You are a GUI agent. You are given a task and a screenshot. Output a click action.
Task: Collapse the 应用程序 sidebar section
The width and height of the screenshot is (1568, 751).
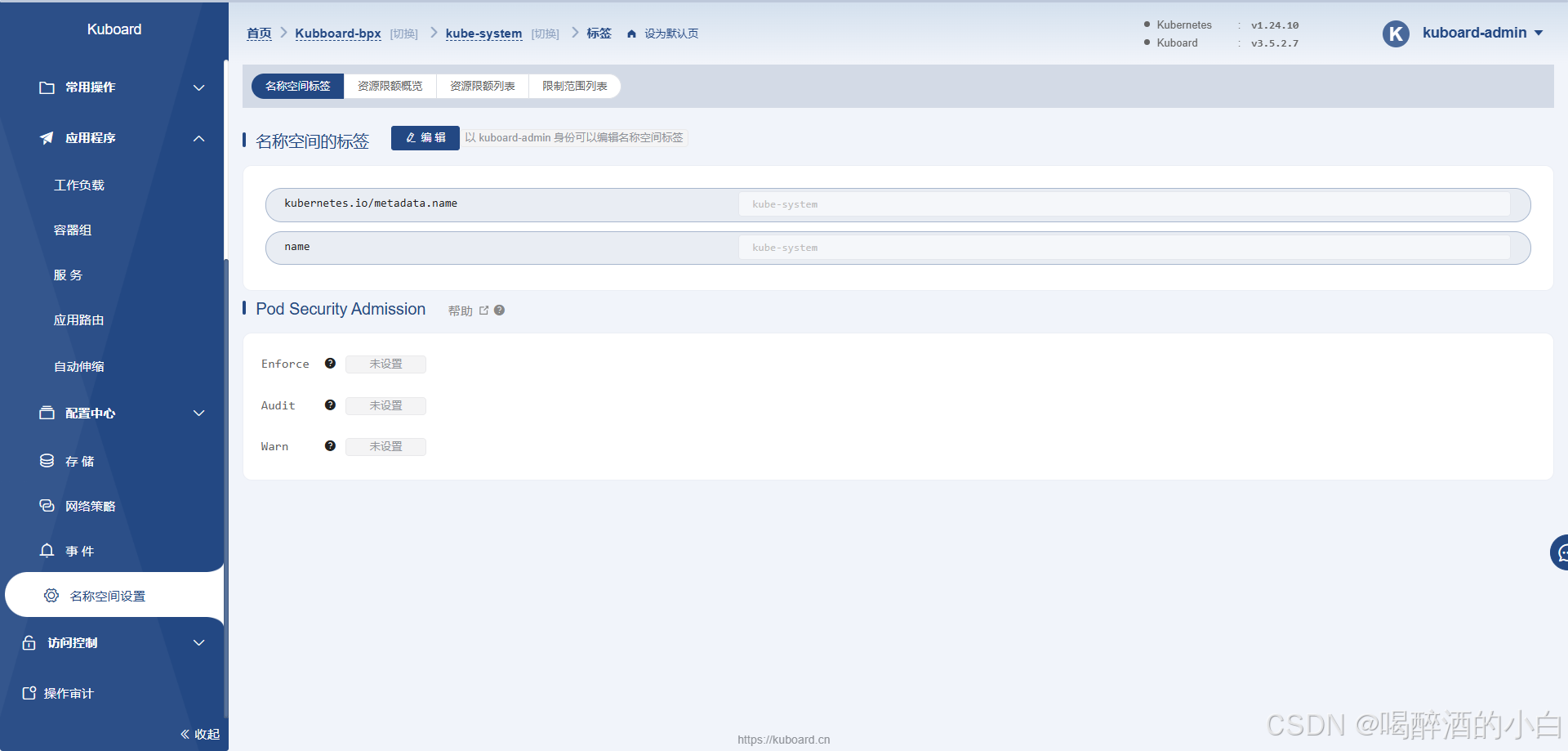198,138
